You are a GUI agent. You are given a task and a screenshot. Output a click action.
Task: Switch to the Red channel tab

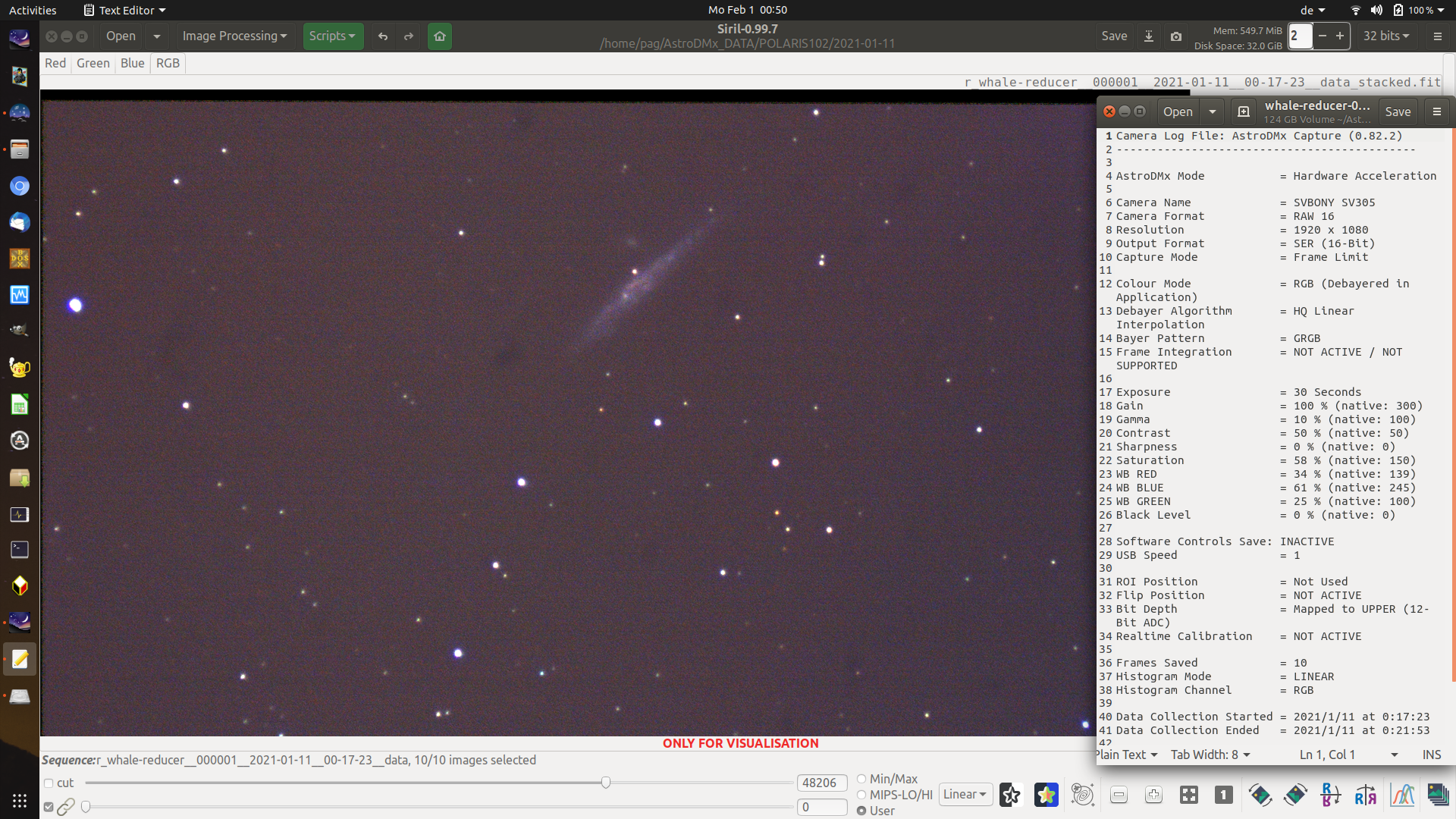point(55,63)
